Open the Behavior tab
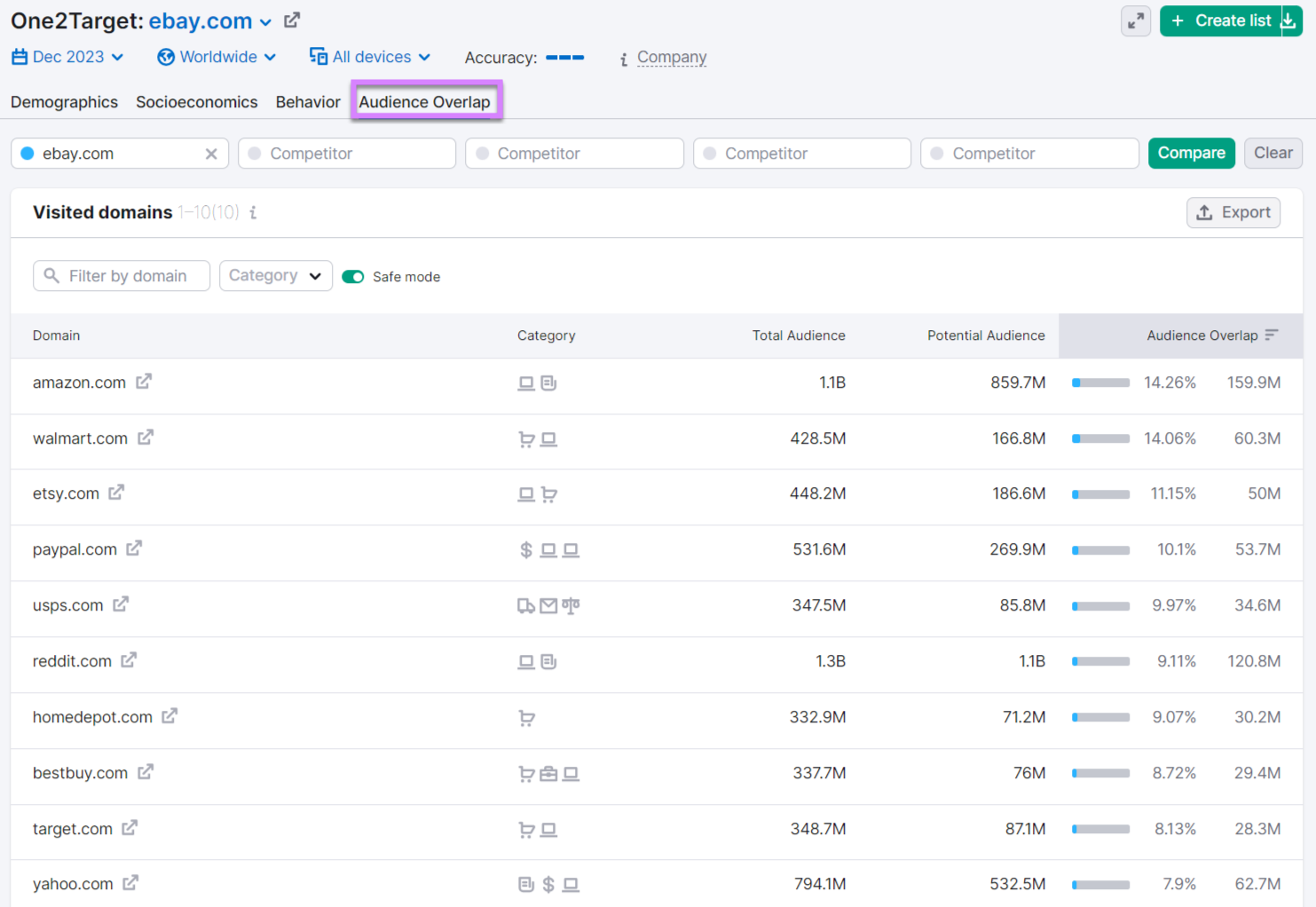This screenshot has height=907, width=1316. point(307,101)
